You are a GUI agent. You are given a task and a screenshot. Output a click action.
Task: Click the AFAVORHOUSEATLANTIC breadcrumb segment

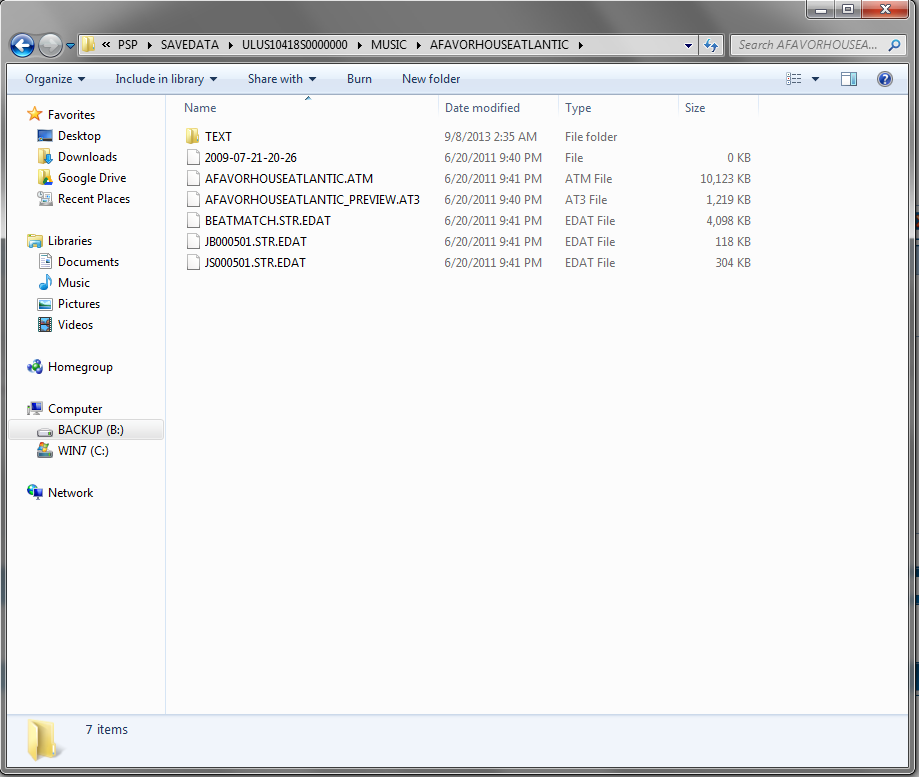[x=499, y=45]
